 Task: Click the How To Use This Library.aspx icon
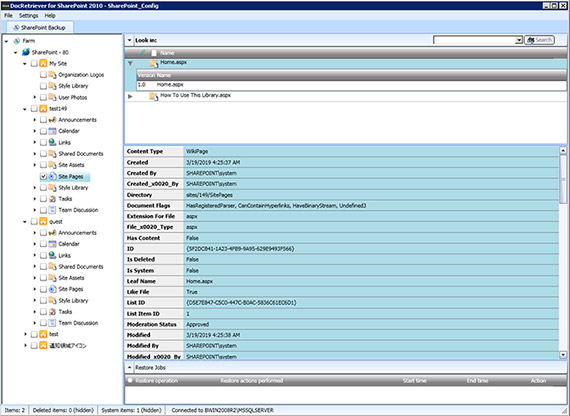pyautogui.click(x=154, y=96)
